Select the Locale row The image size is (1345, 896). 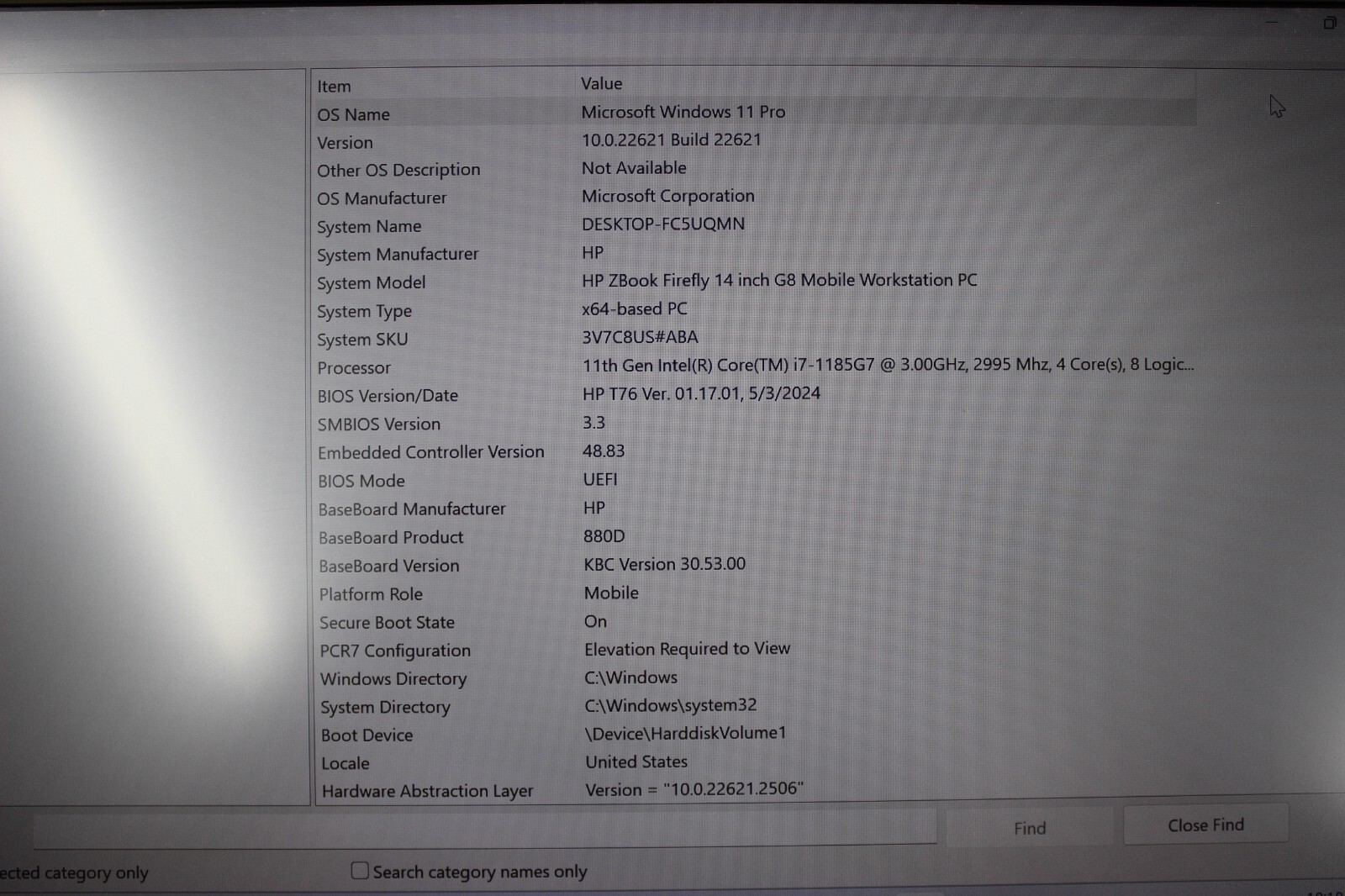(755, 762)
